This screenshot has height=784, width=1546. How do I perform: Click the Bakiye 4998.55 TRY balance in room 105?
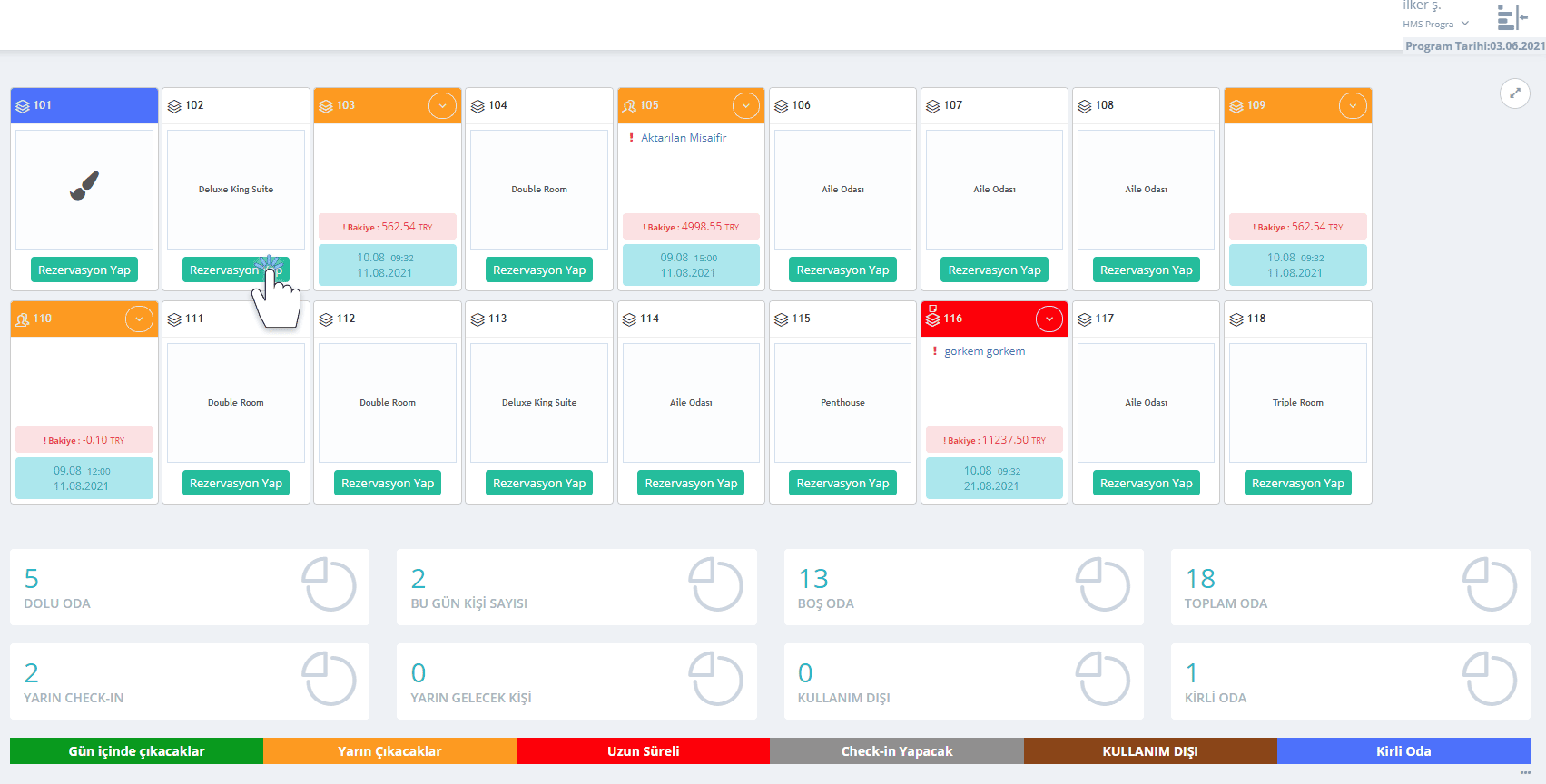click(x=691, y=227)
